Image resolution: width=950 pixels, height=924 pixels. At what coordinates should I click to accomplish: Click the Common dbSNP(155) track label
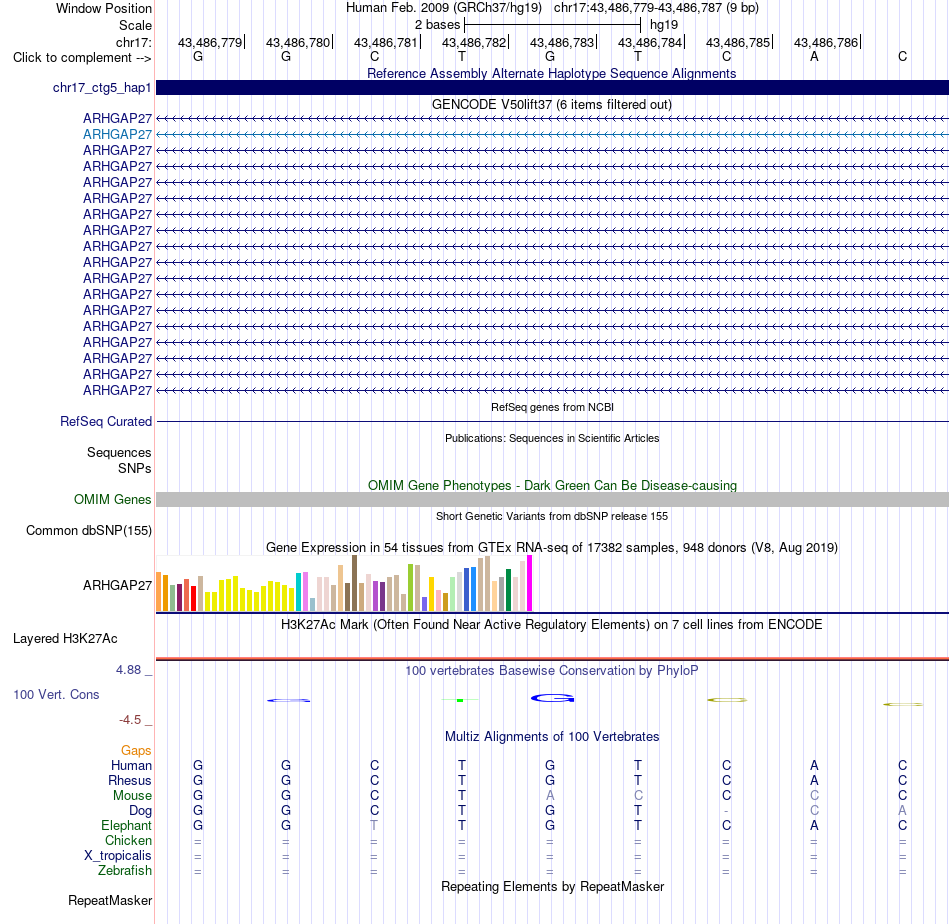click(88, 530)
